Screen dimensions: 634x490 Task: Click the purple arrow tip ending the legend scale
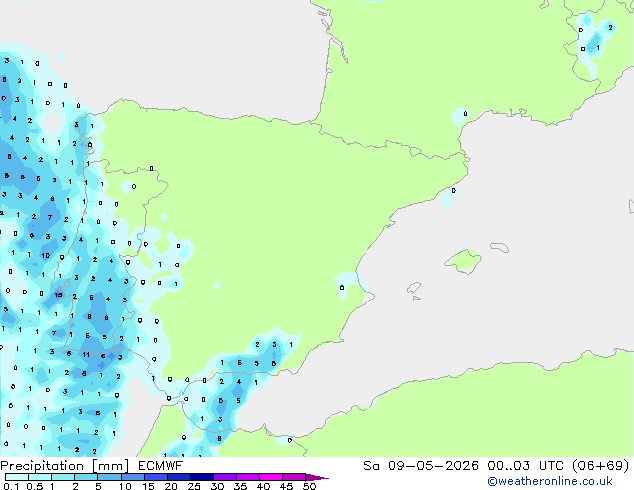[317, 477]
